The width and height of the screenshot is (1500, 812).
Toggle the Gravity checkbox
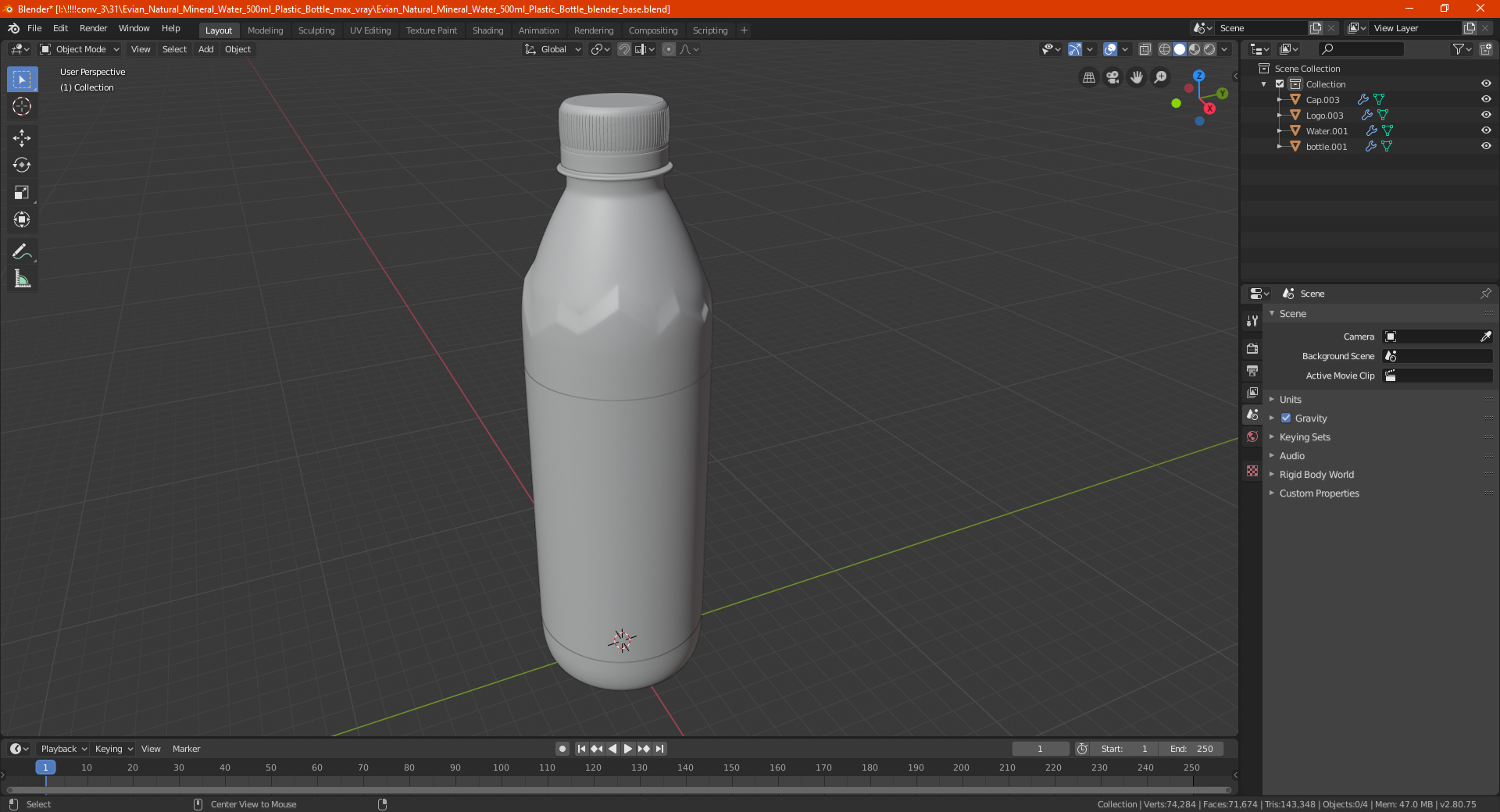1286,418
